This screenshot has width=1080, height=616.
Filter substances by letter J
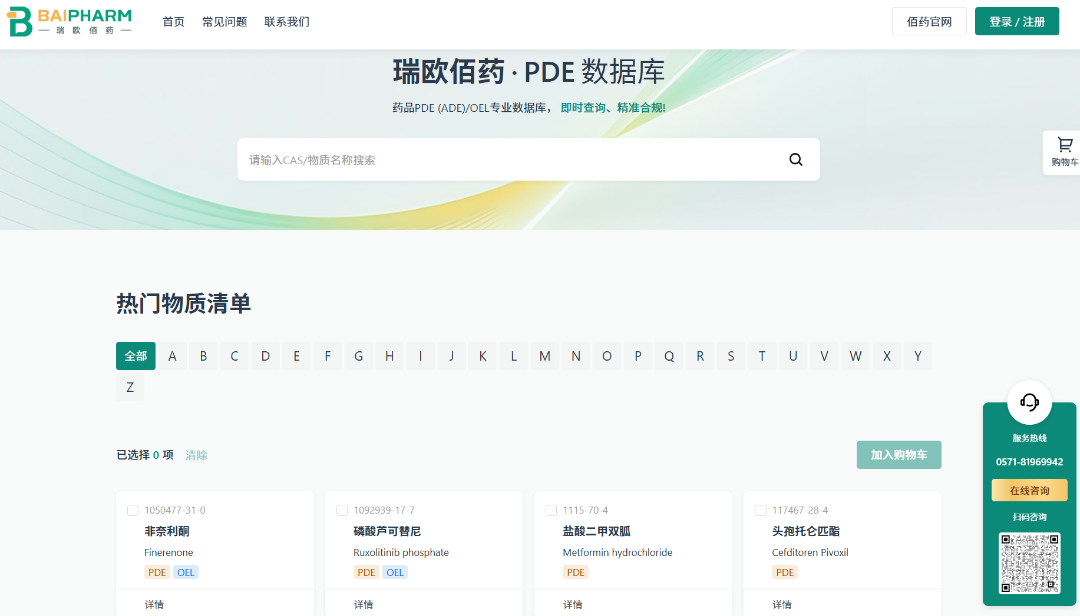[451, 356]
